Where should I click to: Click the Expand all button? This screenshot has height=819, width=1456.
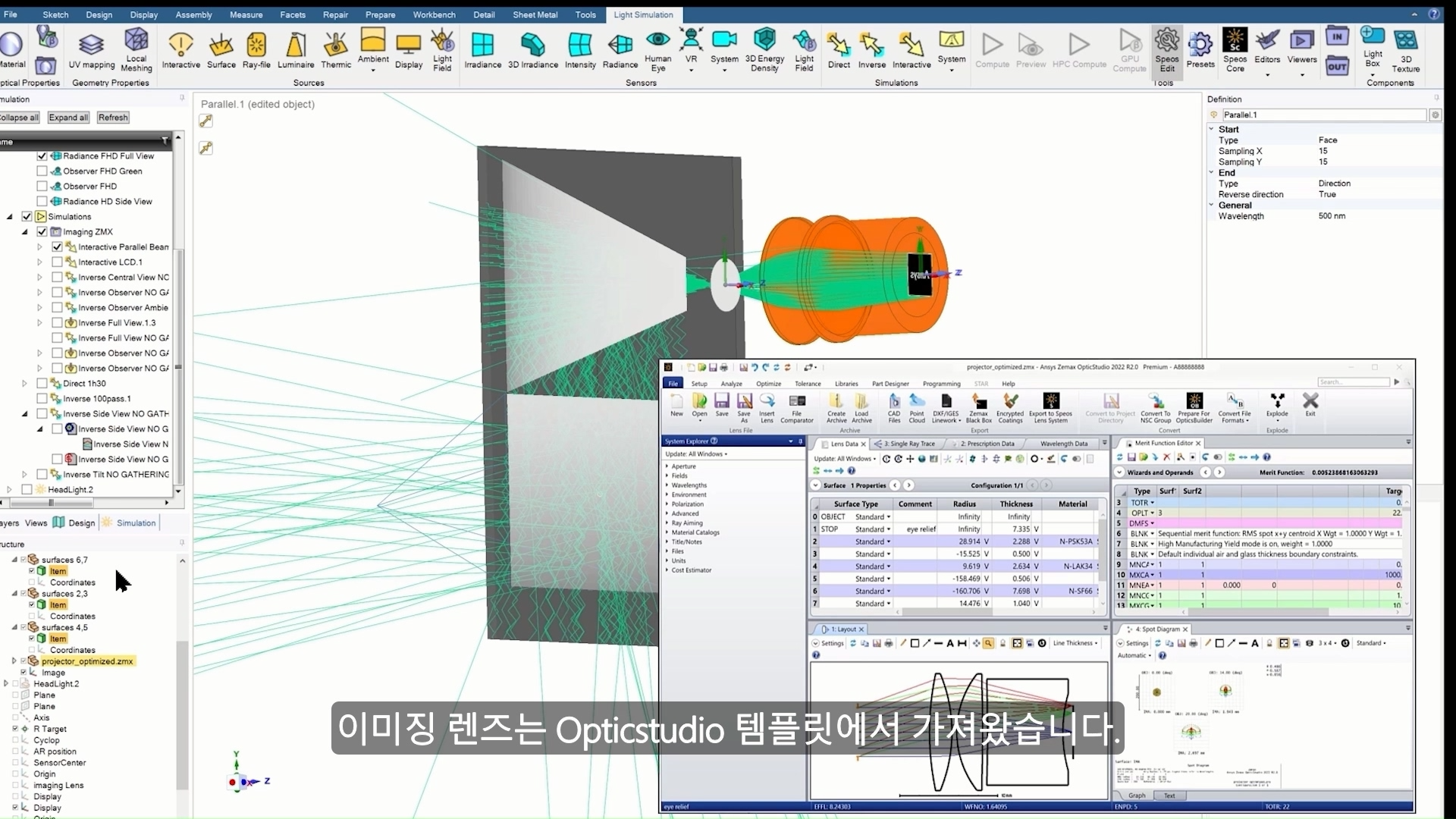point(67,117)
